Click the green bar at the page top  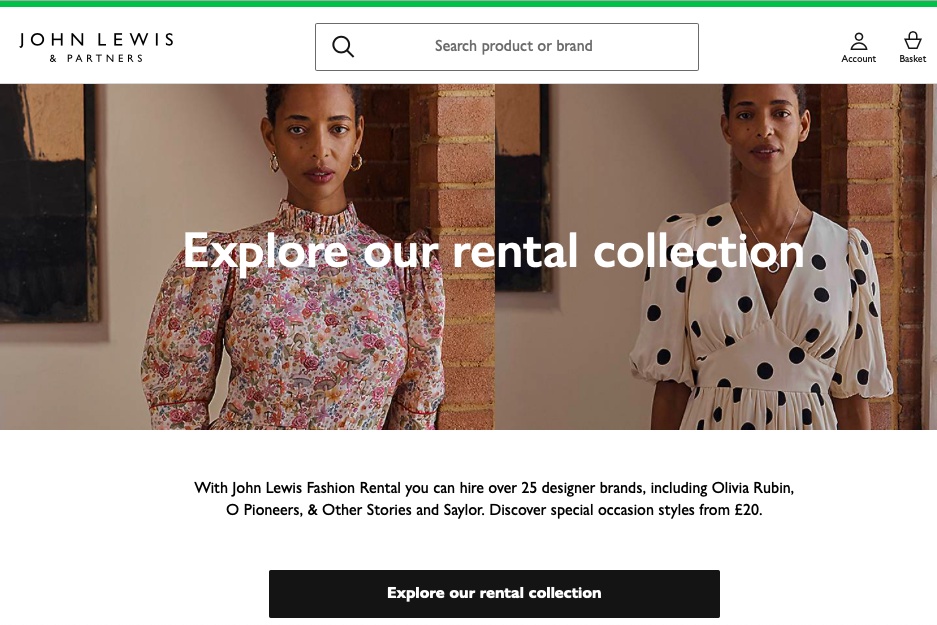(468, 3)
